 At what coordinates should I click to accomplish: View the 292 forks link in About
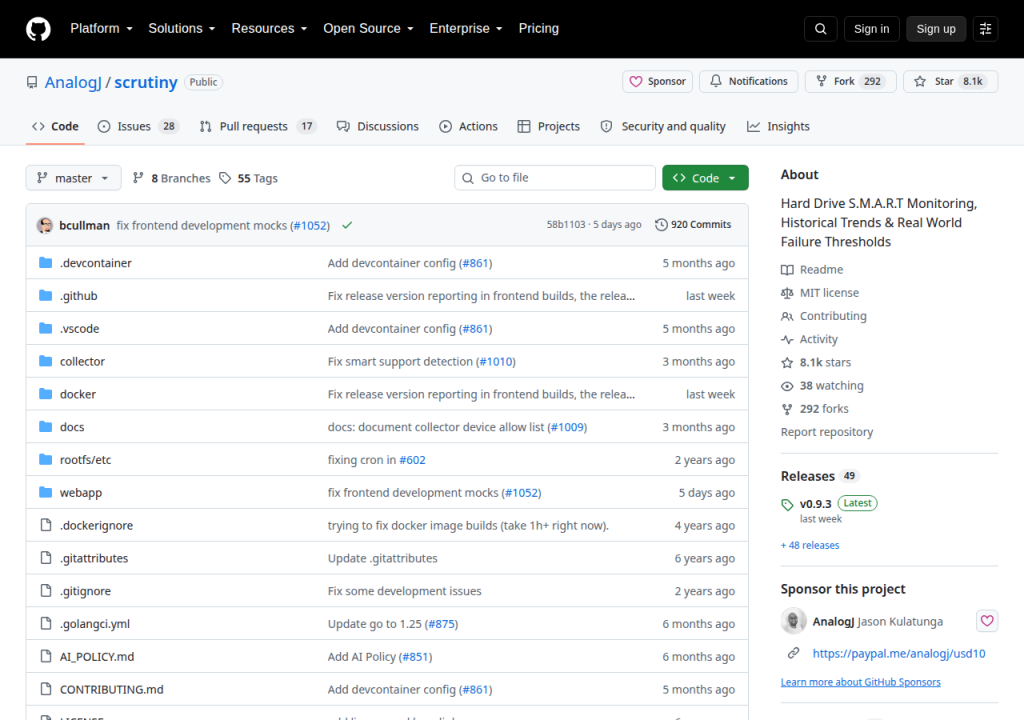(814, 409)
